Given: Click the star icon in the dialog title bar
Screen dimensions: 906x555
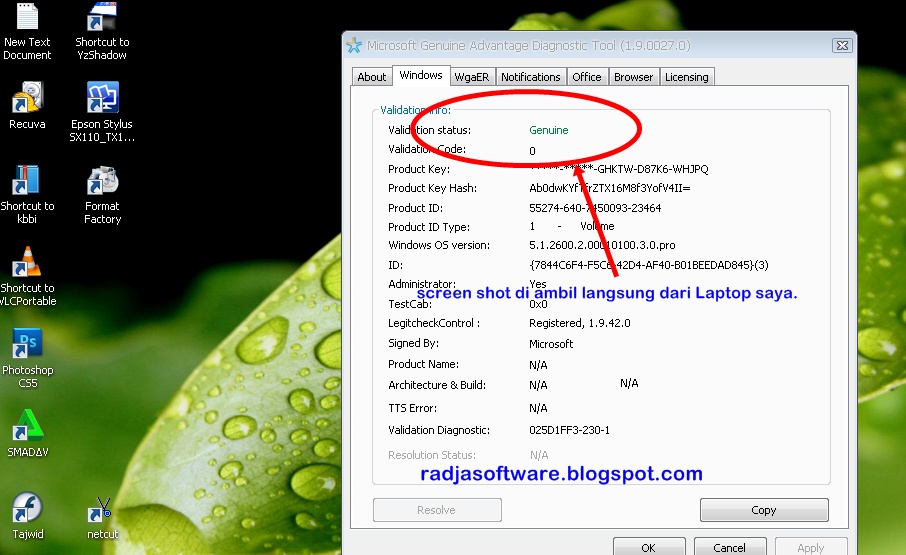Looking at the screenshot, I should 354,45.
